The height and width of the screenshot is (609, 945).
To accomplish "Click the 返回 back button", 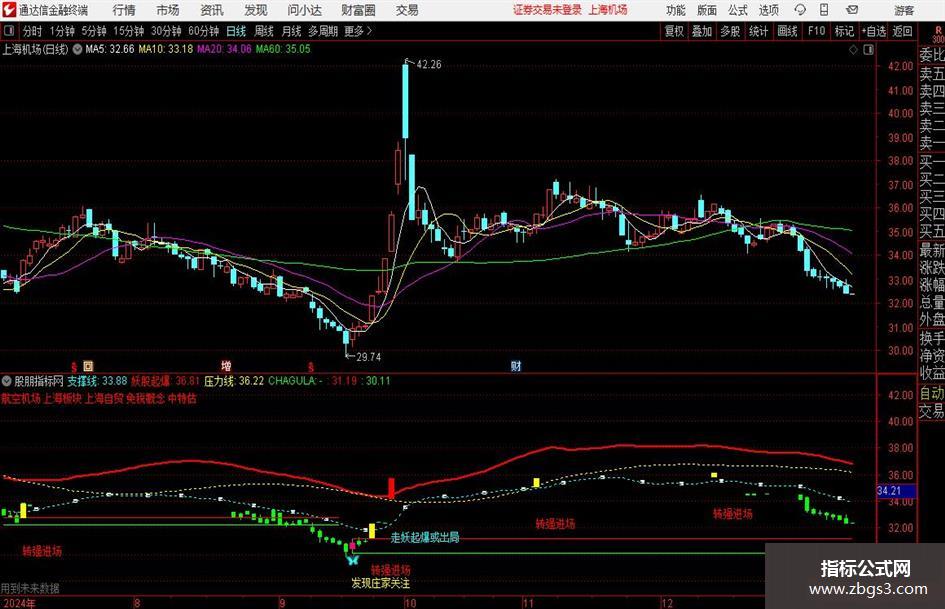I will point(902,31).
